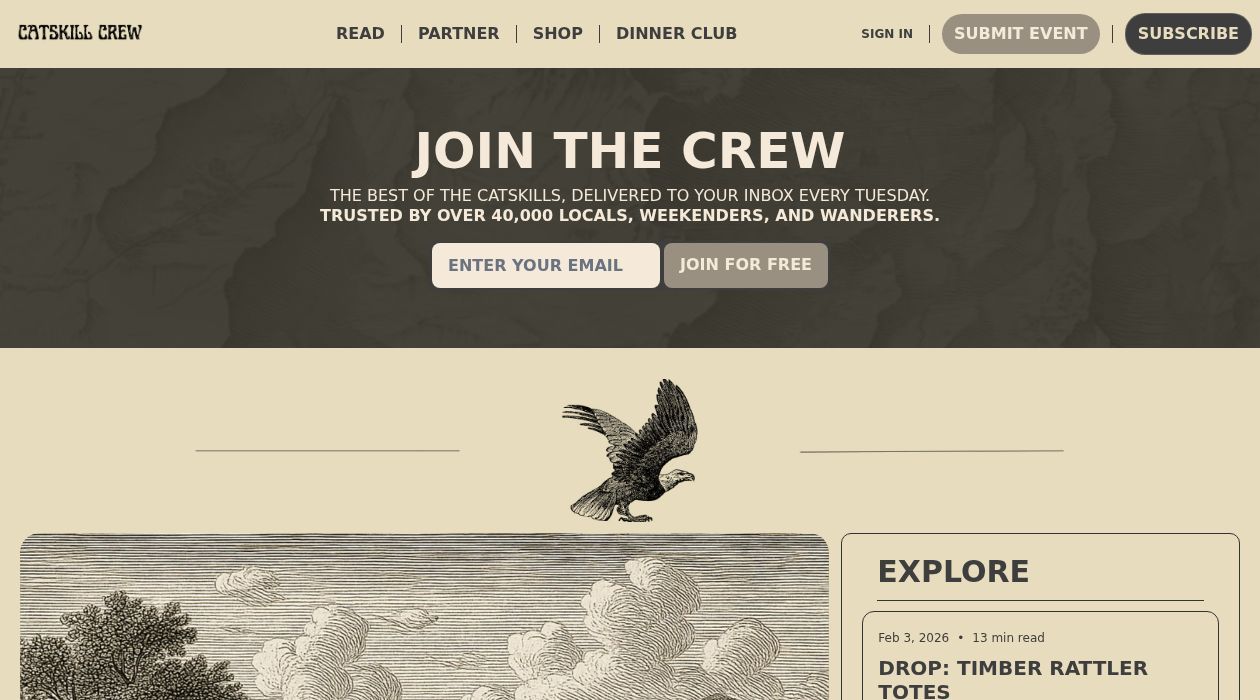This screenshot has width=1260, height=700.
Task: Click the left divider line beside eagle
Action: [x=327, y=451]
